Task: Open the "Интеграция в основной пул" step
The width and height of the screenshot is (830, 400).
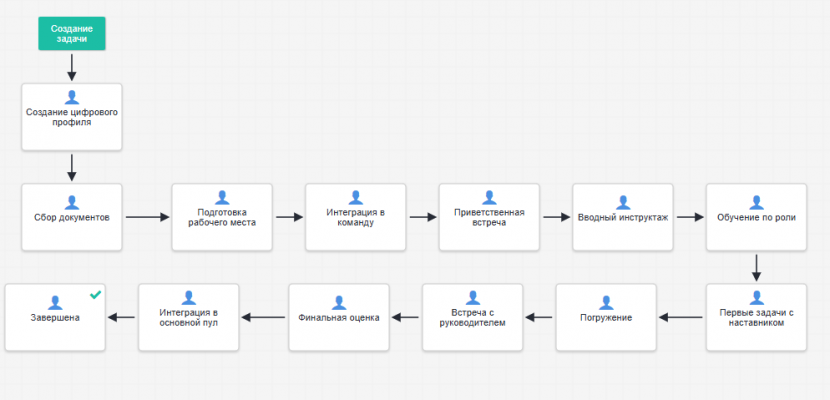Action: [x=188, y=317]
